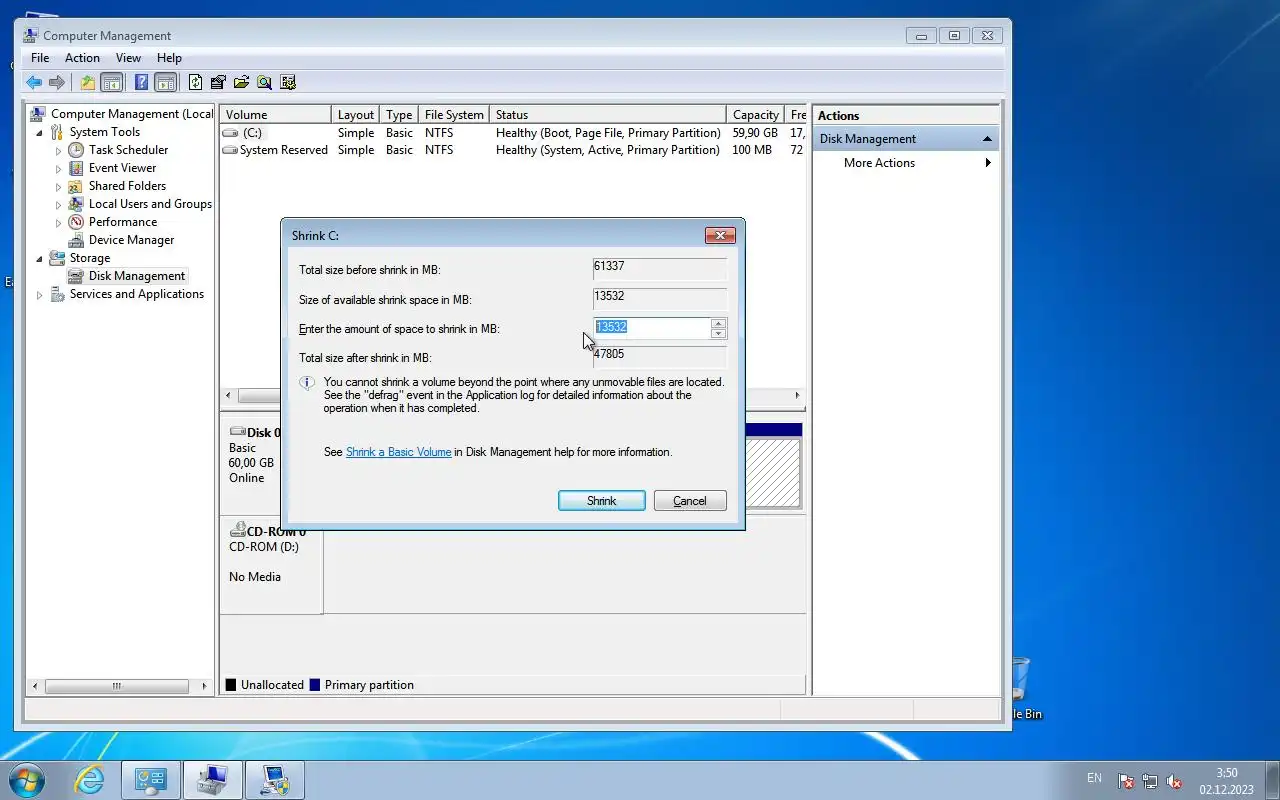1280x800 pixels.
Task: Click the (C:) drive icon in volume list
Action: coord(231,133)
